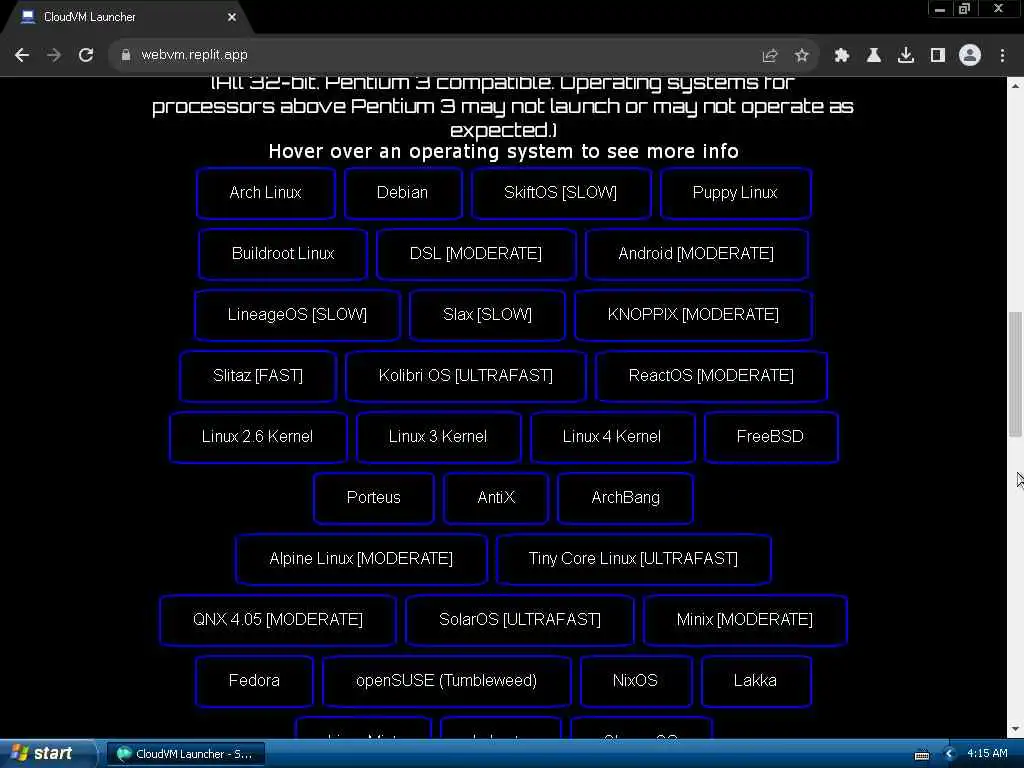This screenshot has width=1024, height=768.
Task: Launch Fedora
Action: pyautogui.click(x=254, y=681)
